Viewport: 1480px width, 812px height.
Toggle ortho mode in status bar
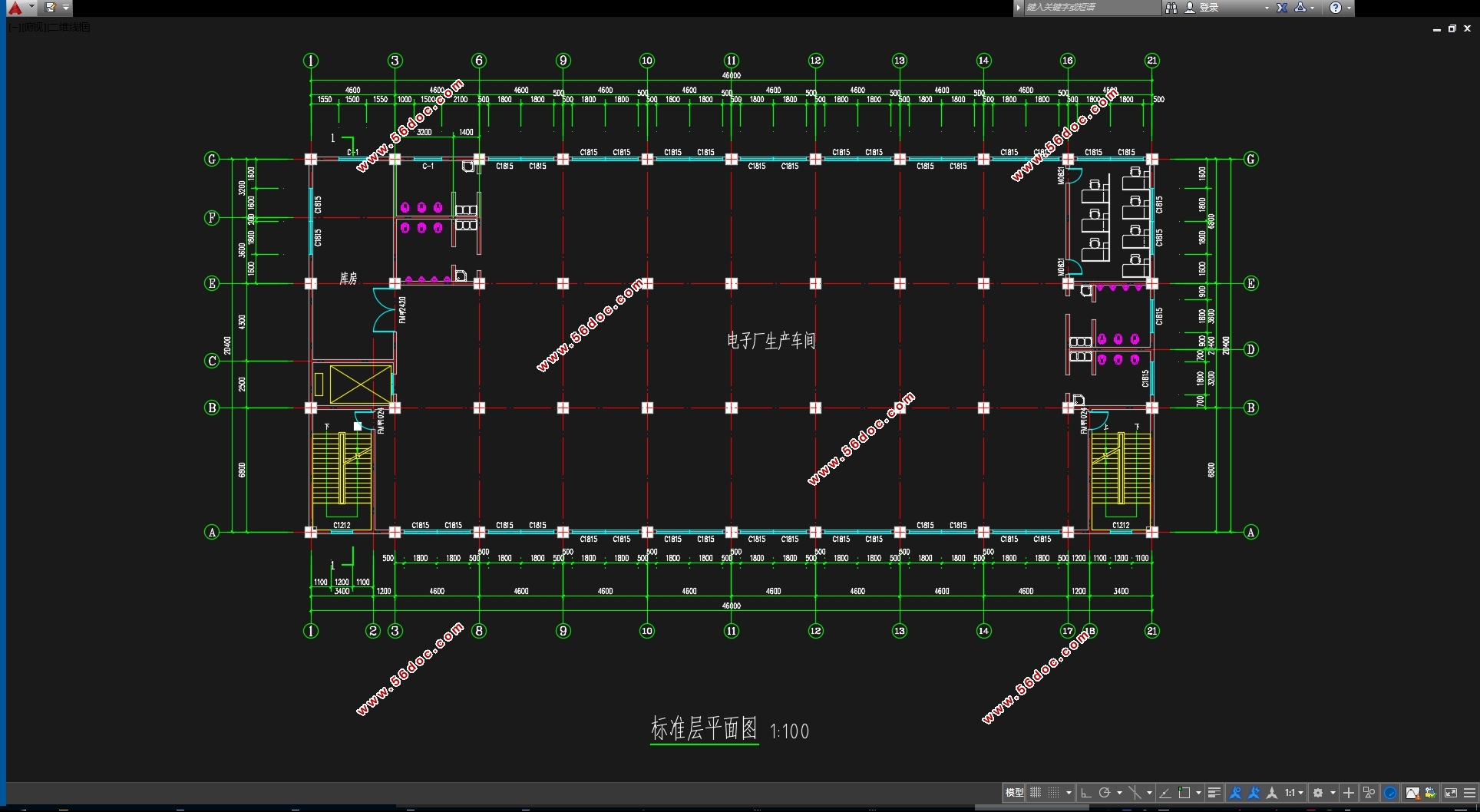pos(1085,793)
